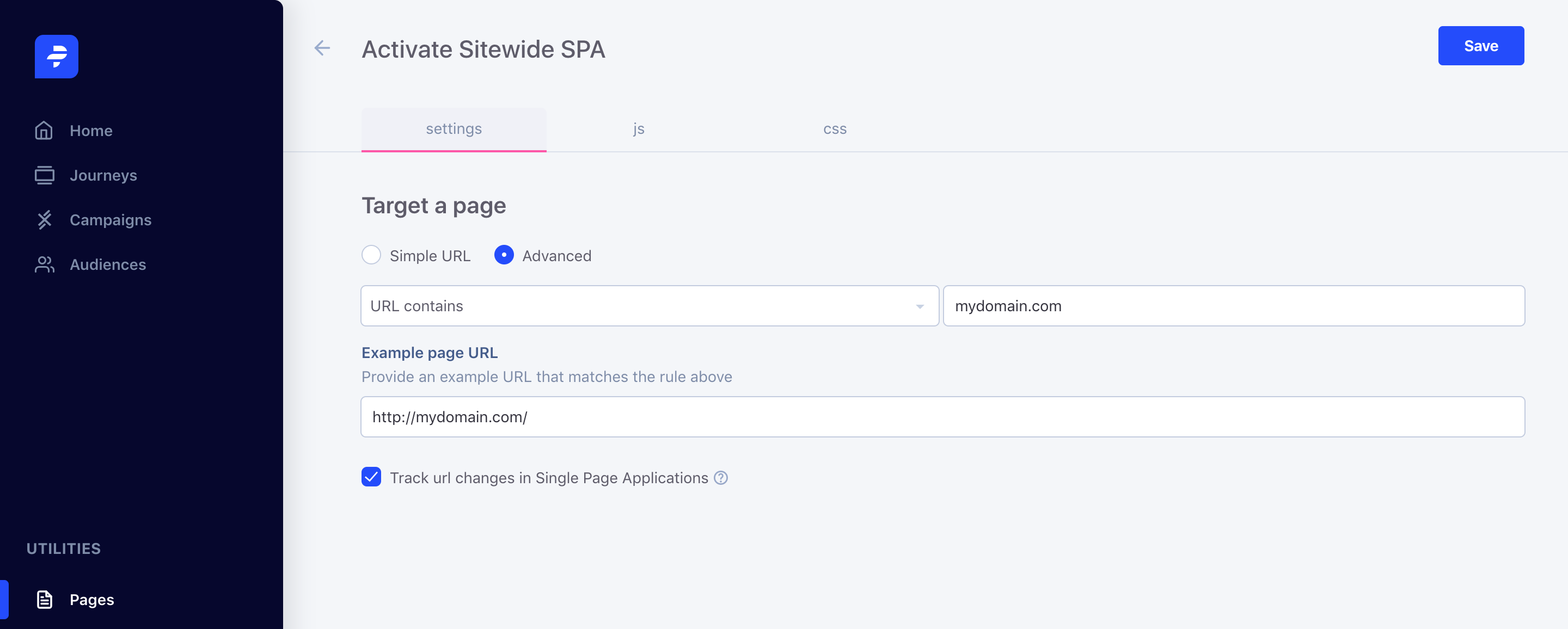This screenshot has width=1568, height=629.
Task: Click the Home house icon
Action: pos(44,130)
